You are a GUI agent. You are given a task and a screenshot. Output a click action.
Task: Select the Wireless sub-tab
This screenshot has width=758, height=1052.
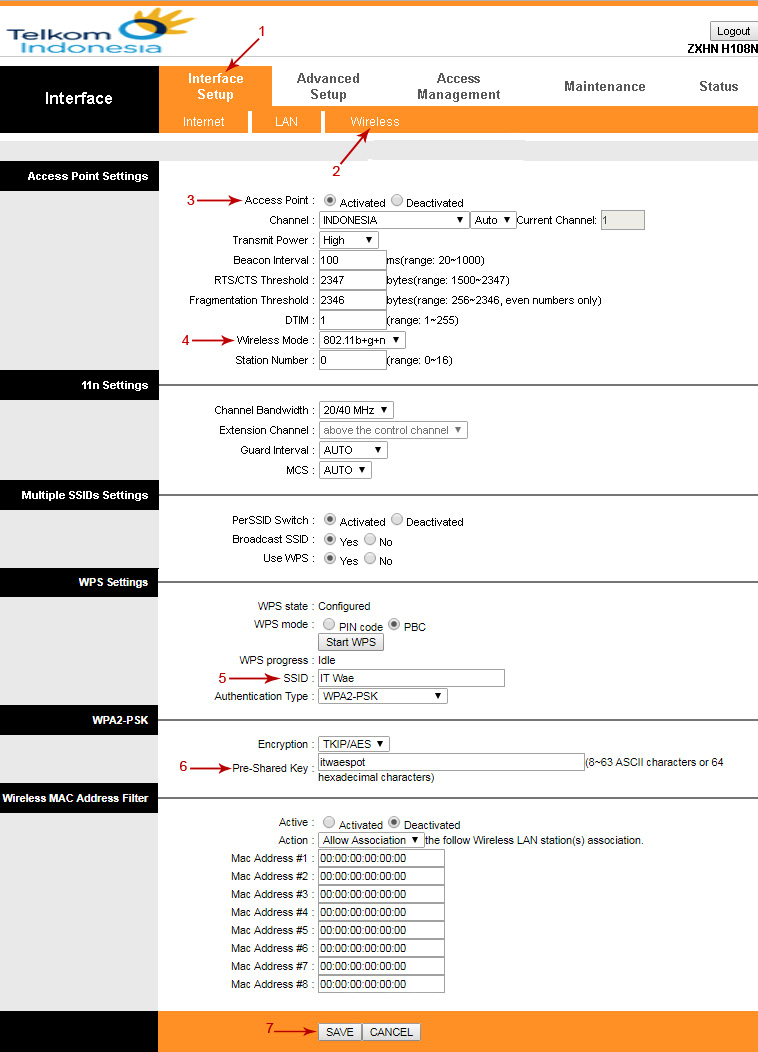click(x=374, y=121)
